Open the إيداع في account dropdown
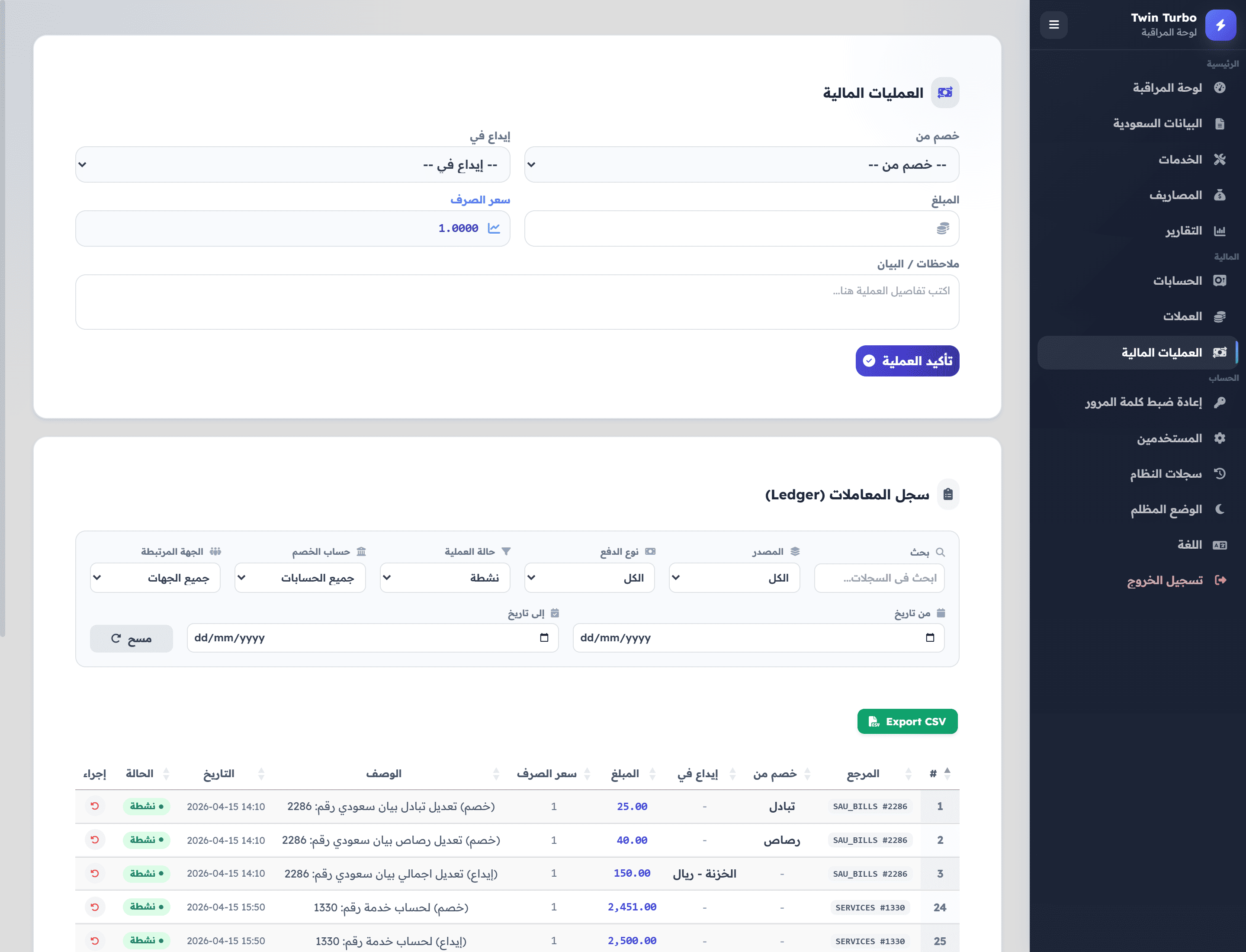Screen dimensions: 1246x952 (293, 165)
